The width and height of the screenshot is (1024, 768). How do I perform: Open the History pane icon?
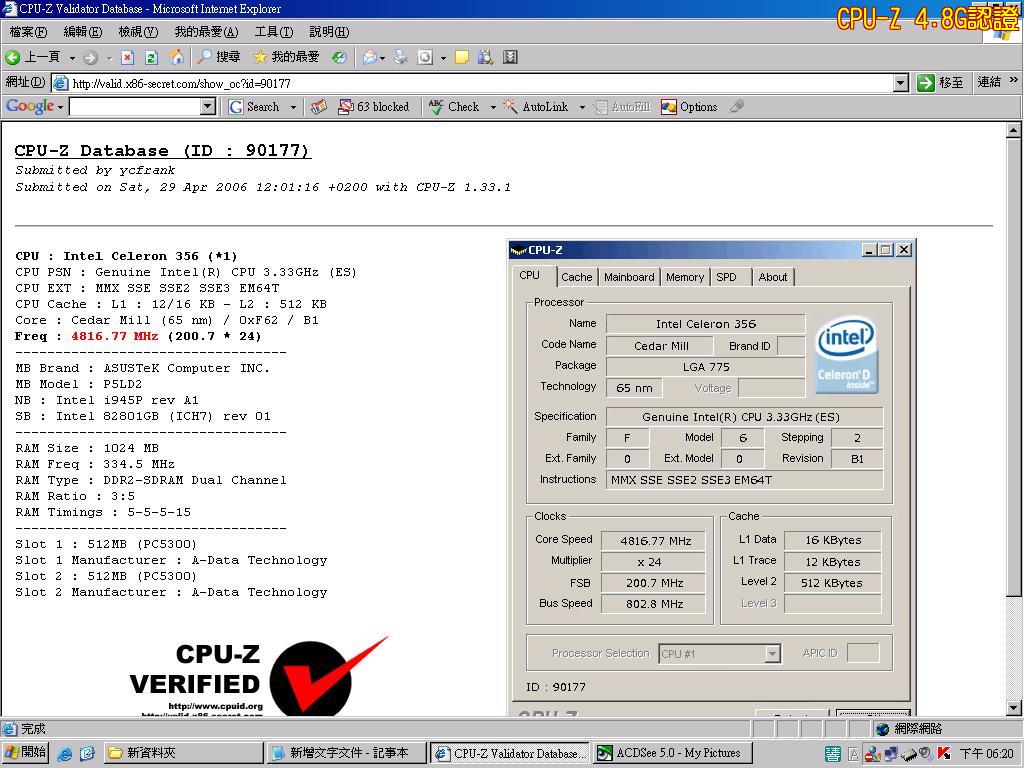339,57
